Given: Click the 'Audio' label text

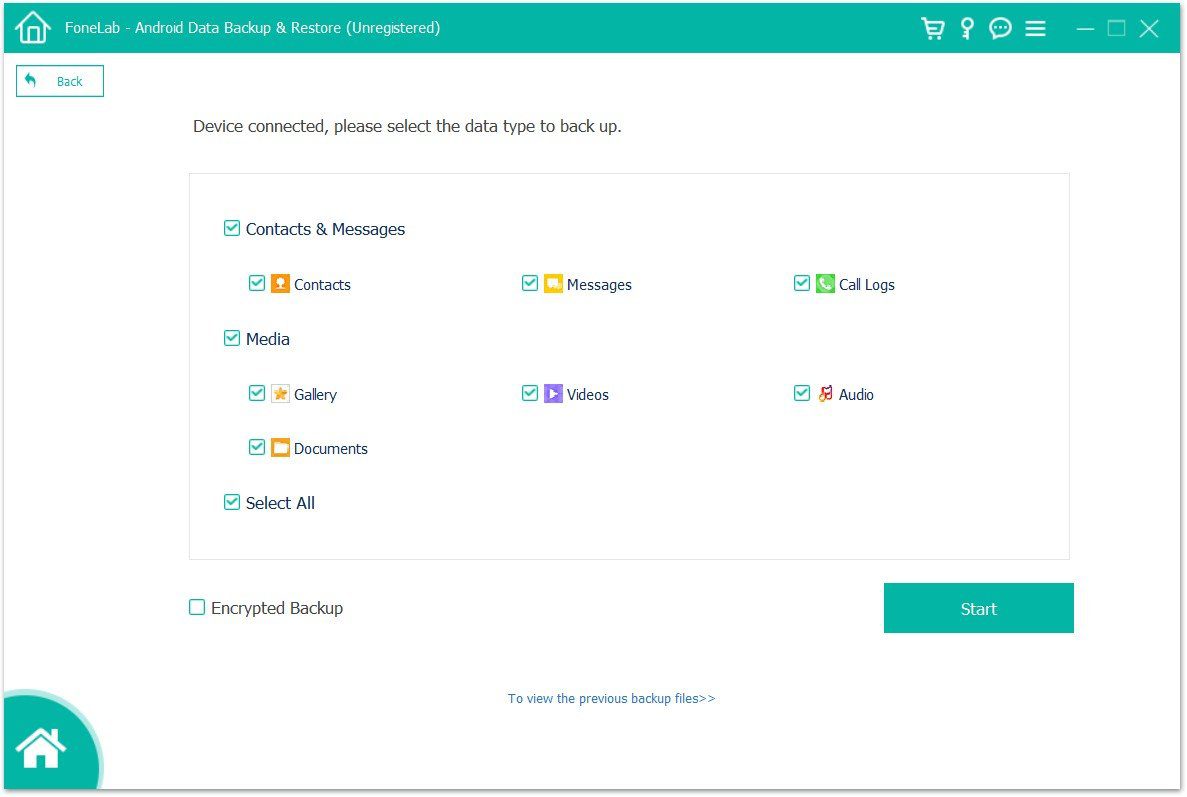Looking at the screenshot, I should [856, 394].
